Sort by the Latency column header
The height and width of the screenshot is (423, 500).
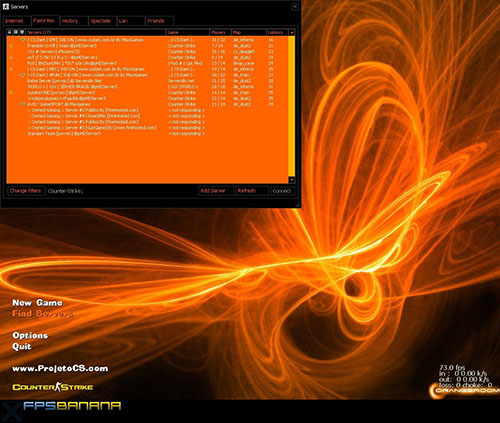click(x=277, y=32)
